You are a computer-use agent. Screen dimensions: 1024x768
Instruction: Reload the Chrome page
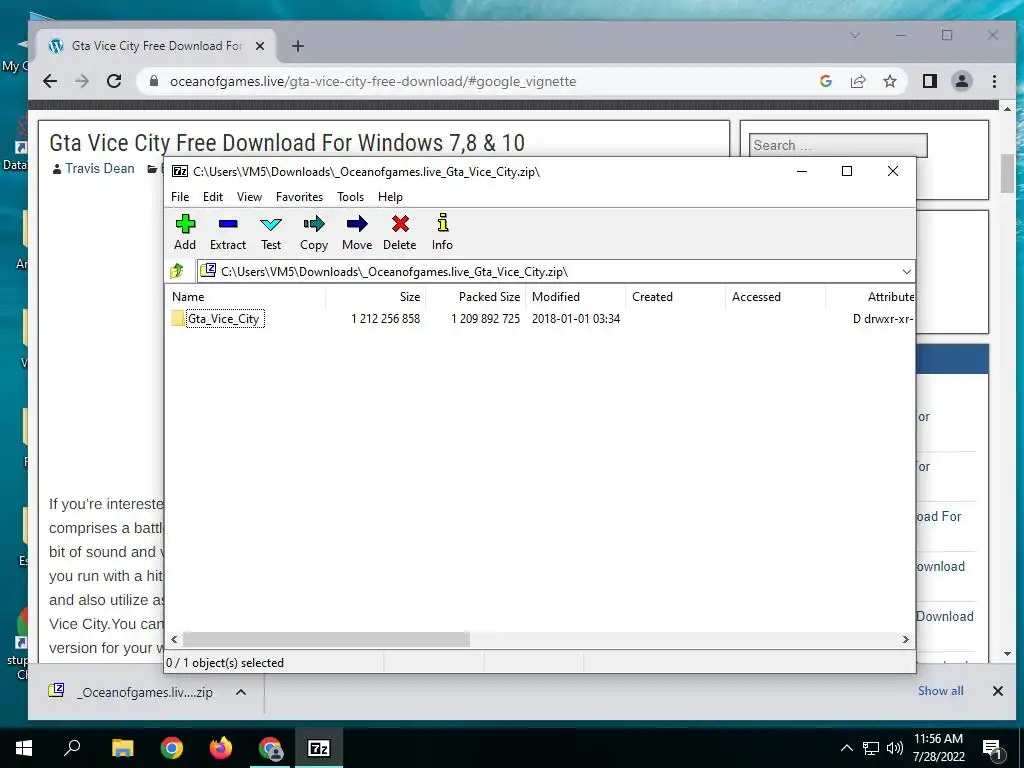114,81
